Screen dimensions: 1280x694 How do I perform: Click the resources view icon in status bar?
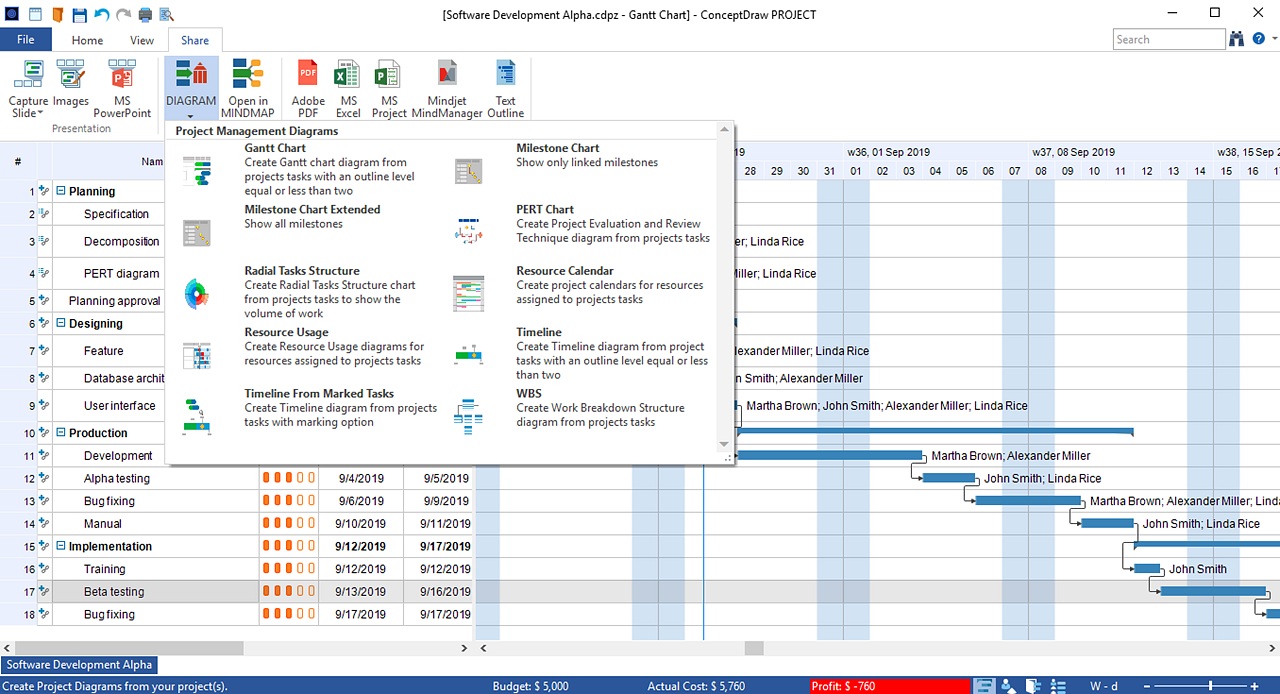click(1009, 686)
